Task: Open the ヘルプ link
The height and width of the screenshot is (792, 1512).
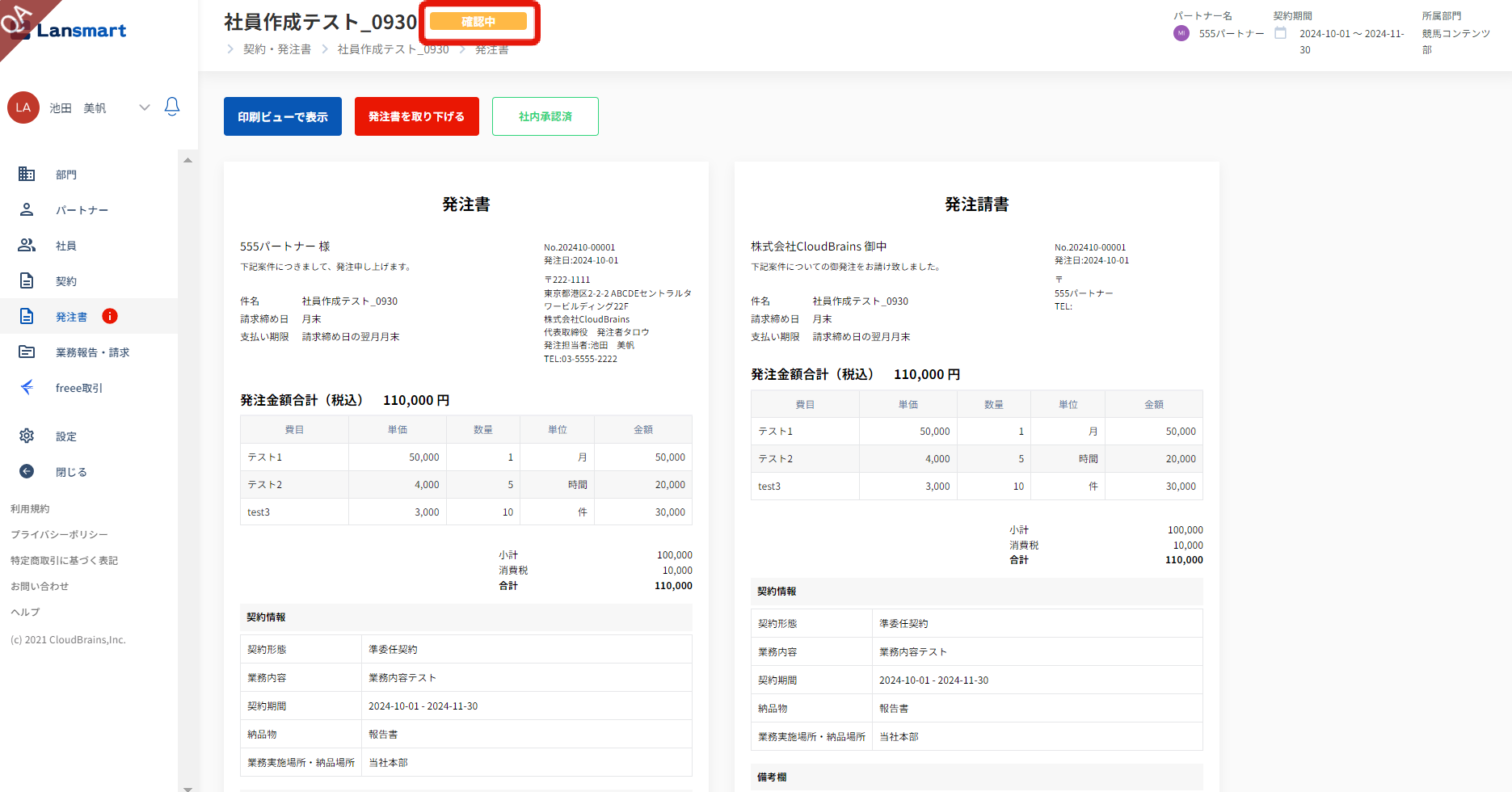Action: 25,612
